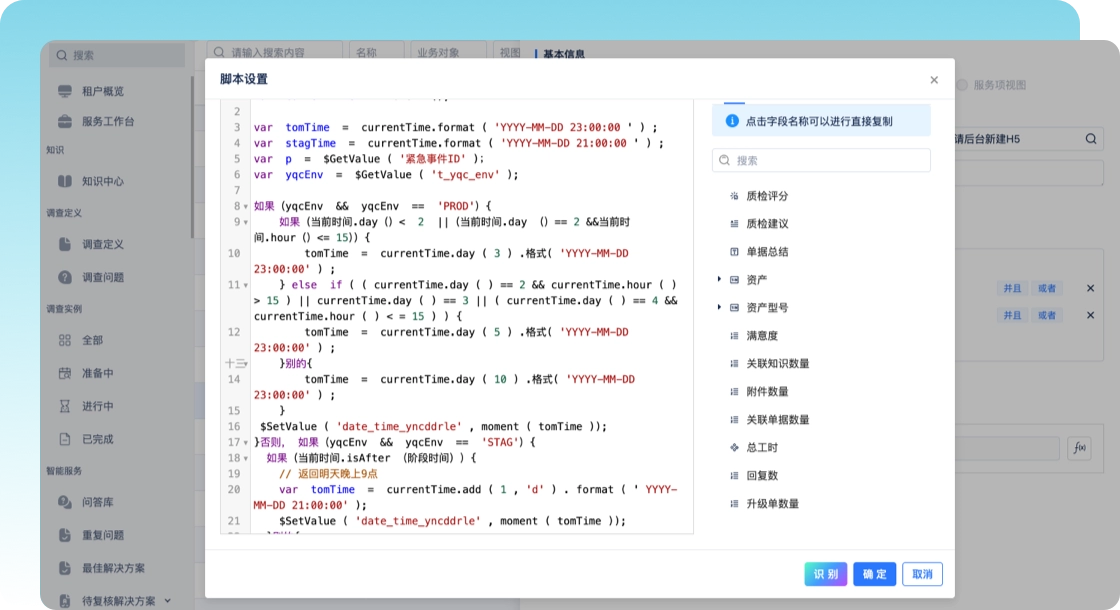Copy the 满意度 field name
The image size is (1120, 610).
click(762, 335)
